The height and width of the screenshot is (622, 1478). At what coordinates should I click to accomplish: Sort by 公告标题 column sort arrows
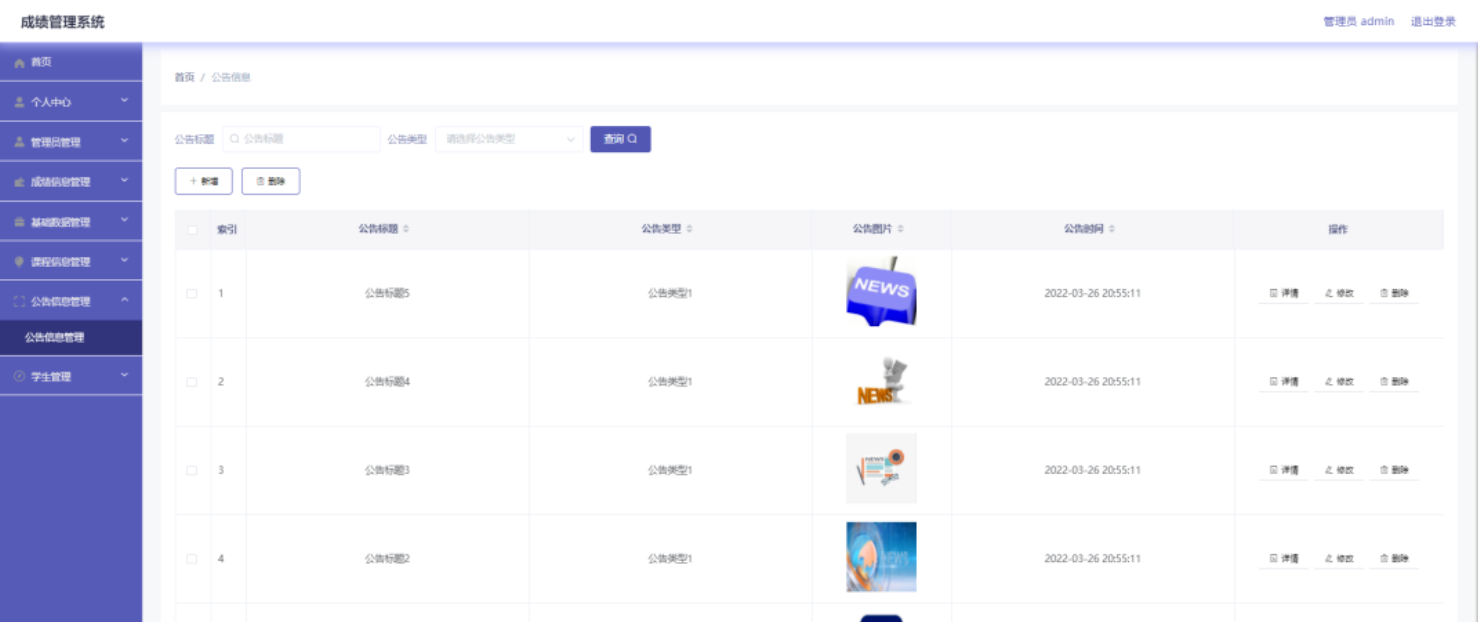coord(406,229)
